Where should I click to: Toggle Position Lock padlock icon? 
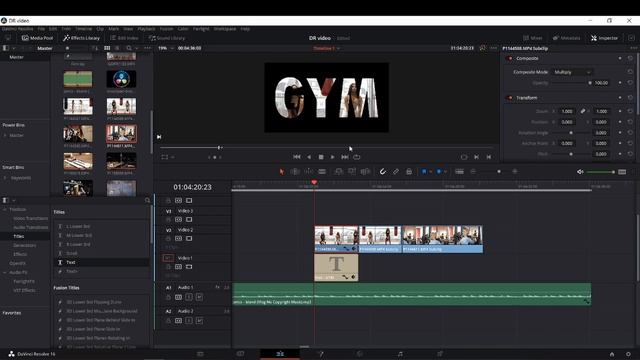[x=409, y=172]
